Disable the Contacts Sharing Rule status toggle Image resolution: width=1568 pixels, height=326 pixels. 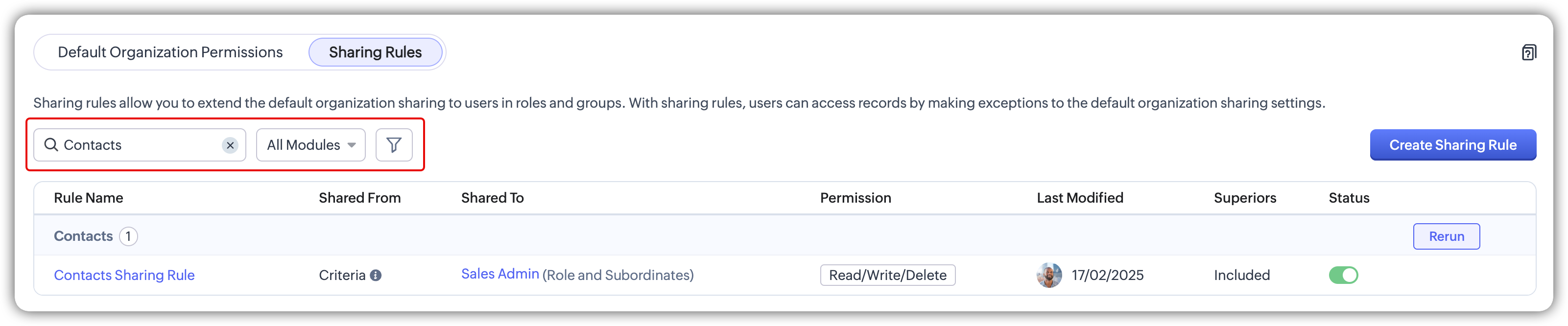click(1343, 276)
